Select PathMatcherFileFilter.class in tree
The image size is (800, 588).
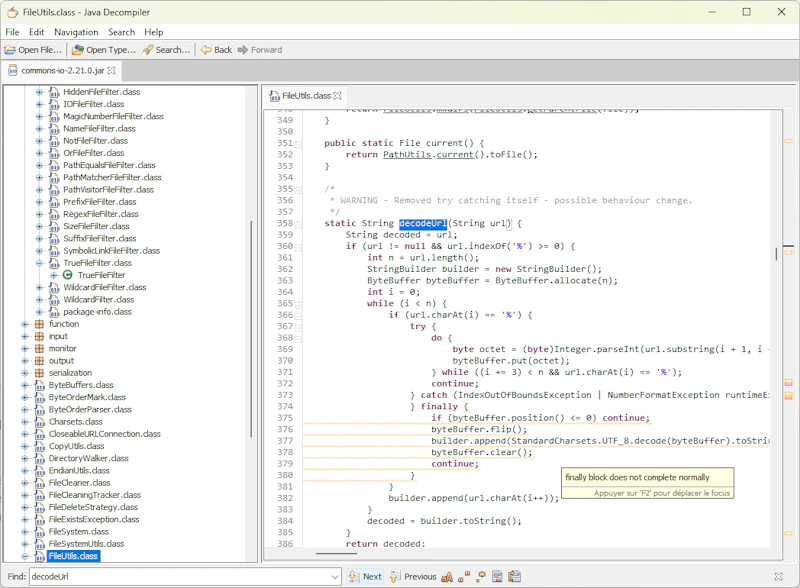point(112,178)
